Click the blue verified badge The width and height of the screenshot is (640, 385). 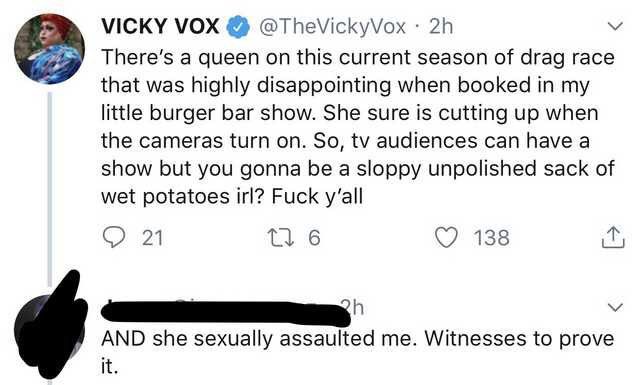238,27
